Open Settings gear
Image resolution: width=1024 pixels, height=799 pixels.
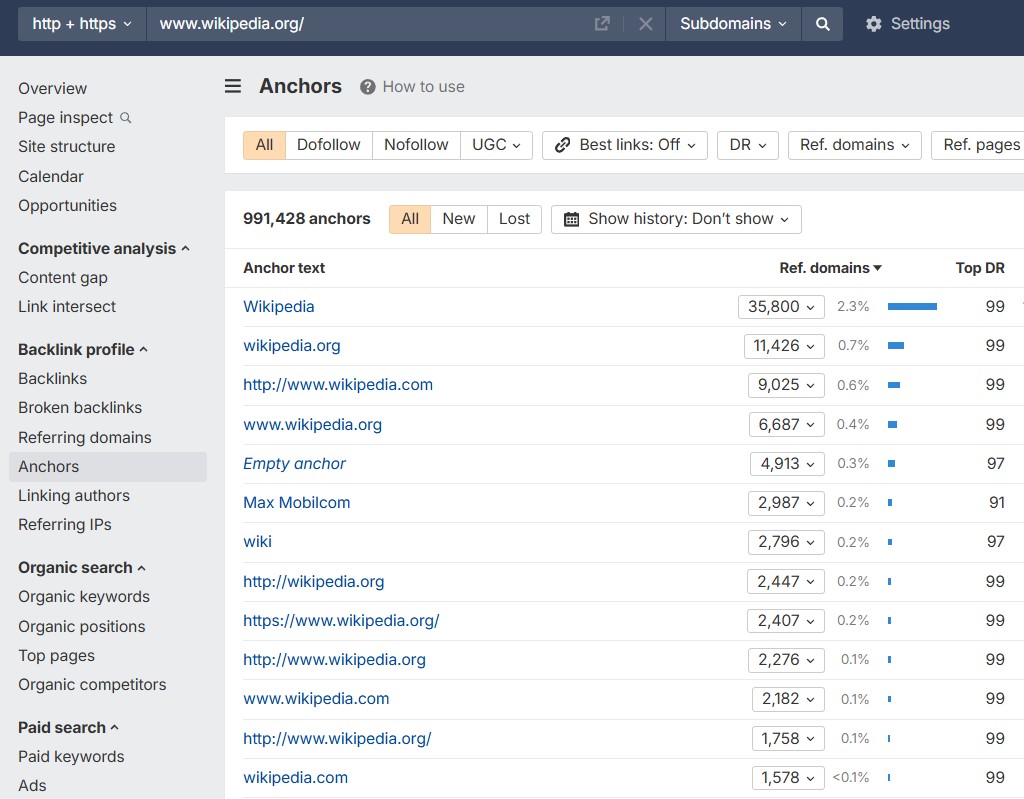[x=873, y=24]
